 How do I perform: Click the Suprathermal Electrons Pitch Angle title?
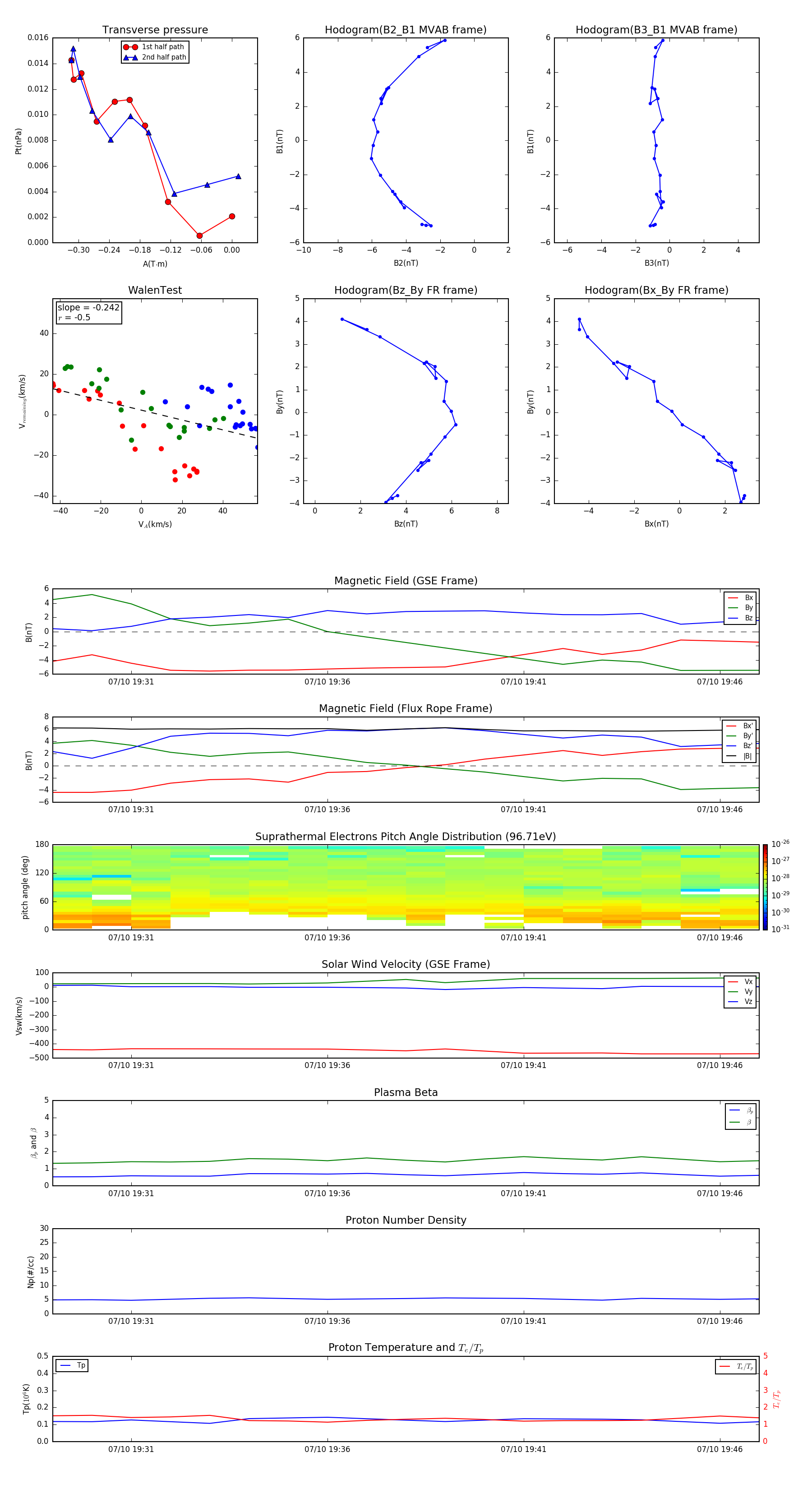(406, 837)
